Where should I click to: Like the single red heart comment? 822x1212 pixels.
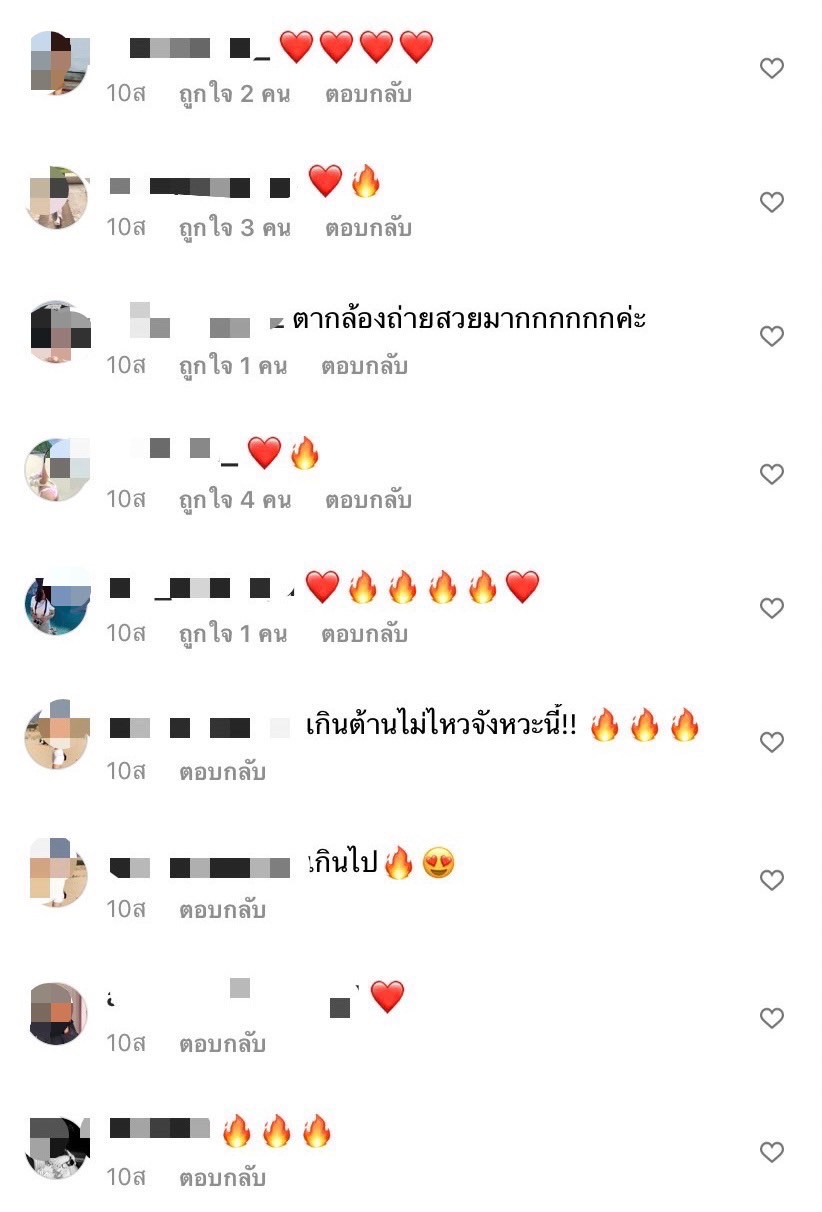click(771, 1018)
